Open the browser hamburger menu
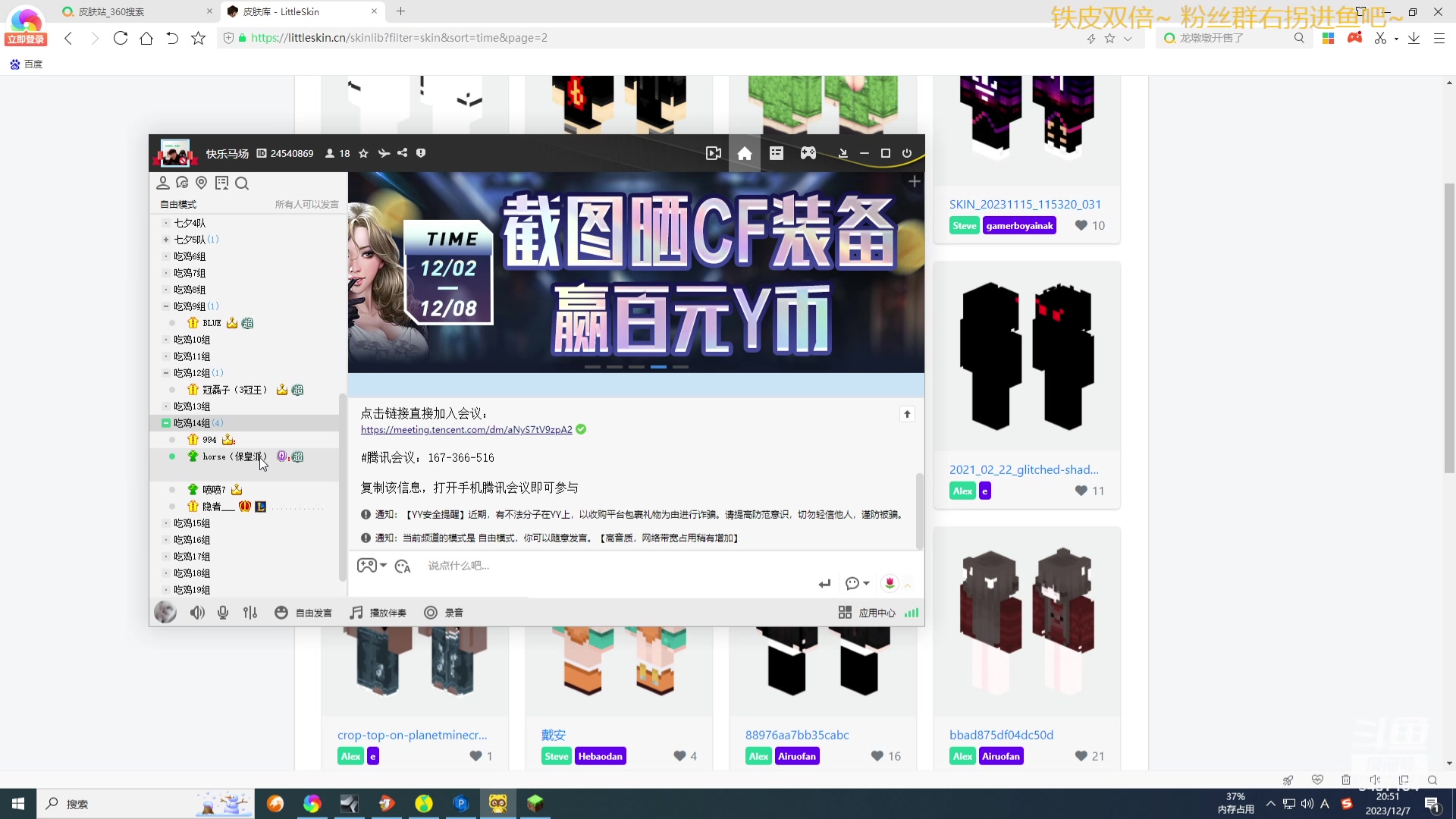Screen dimensions: 1456x819 coord(1439,37)
